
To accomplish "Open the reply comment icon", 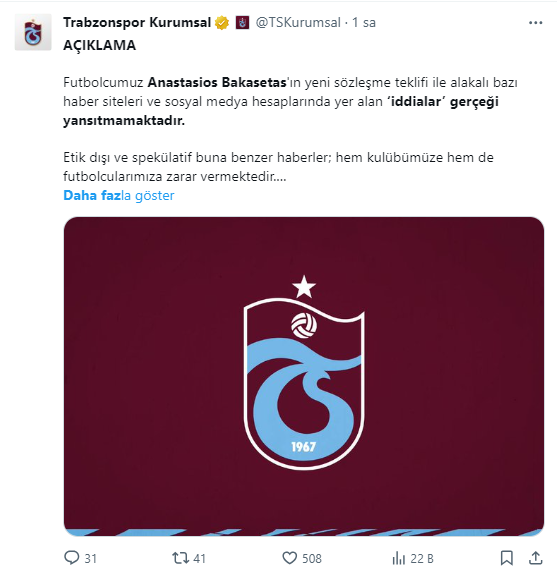I will (72, 558).
